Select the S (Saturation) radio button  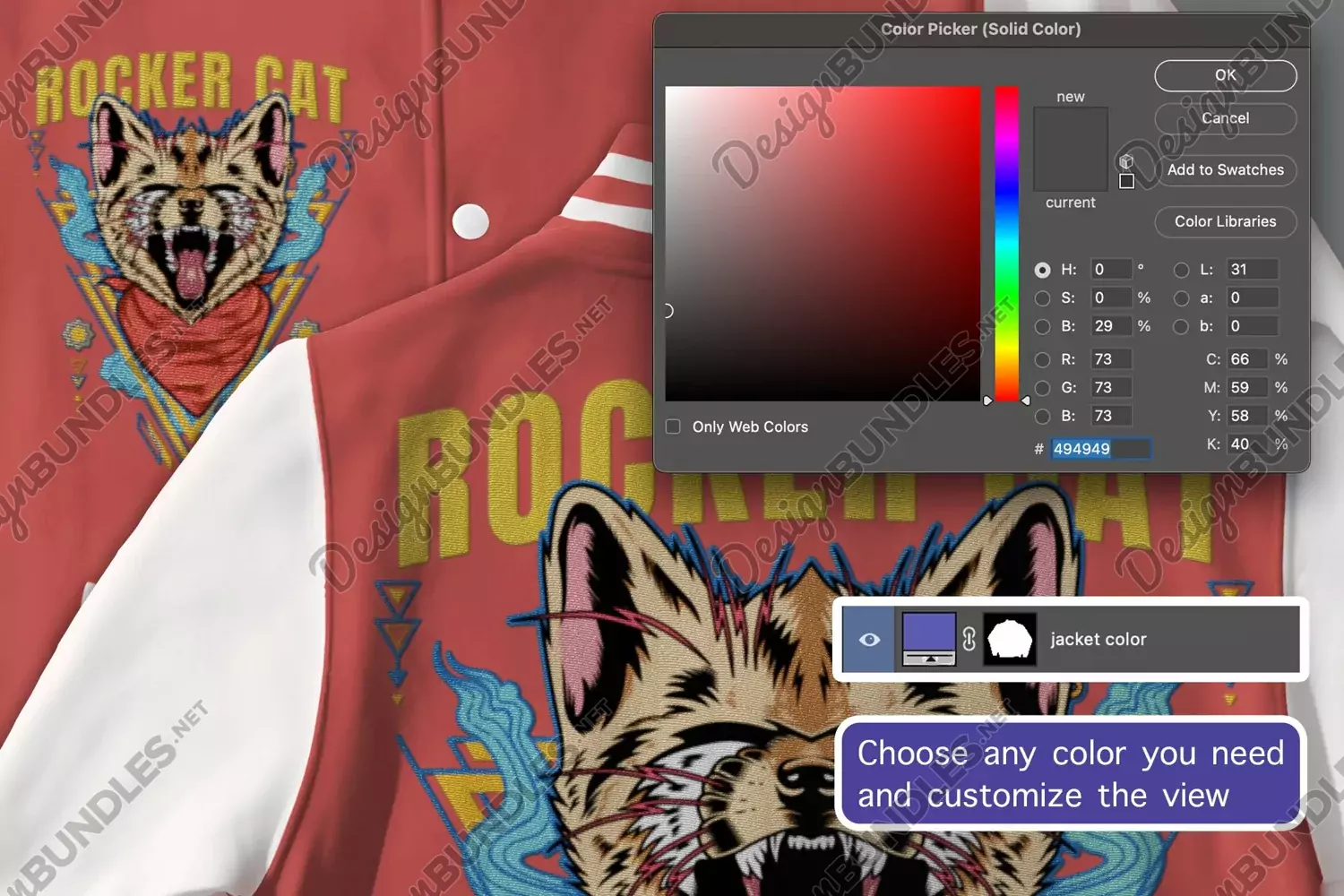[1042, 298]
